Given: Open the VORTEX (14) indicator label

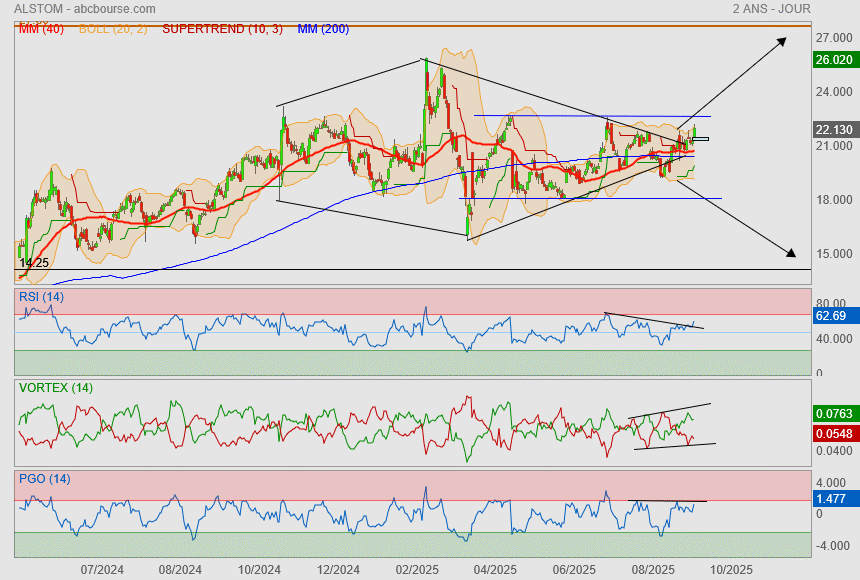Looking at the screenshot, I should click(56, 387).
